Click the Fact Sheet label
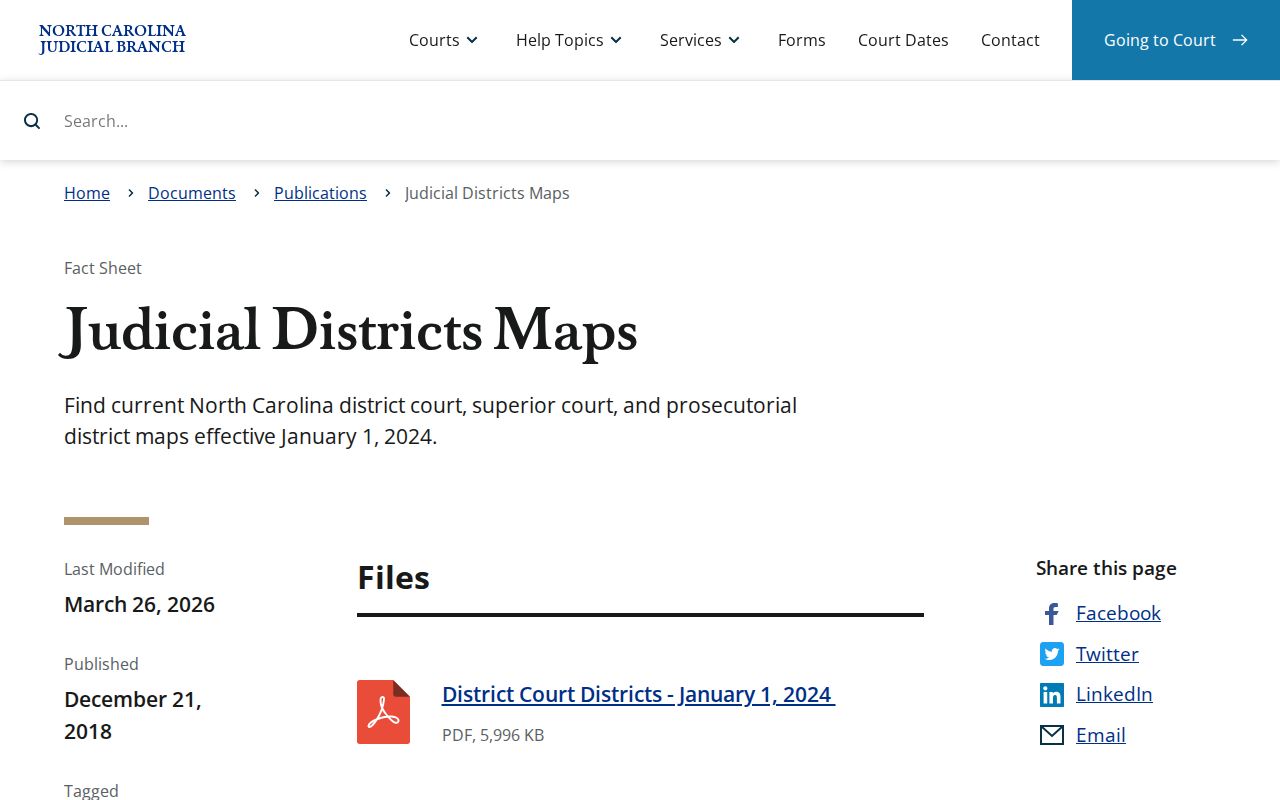The height and width of the screenshot is (800, 1280). click(x=103, y=268)
